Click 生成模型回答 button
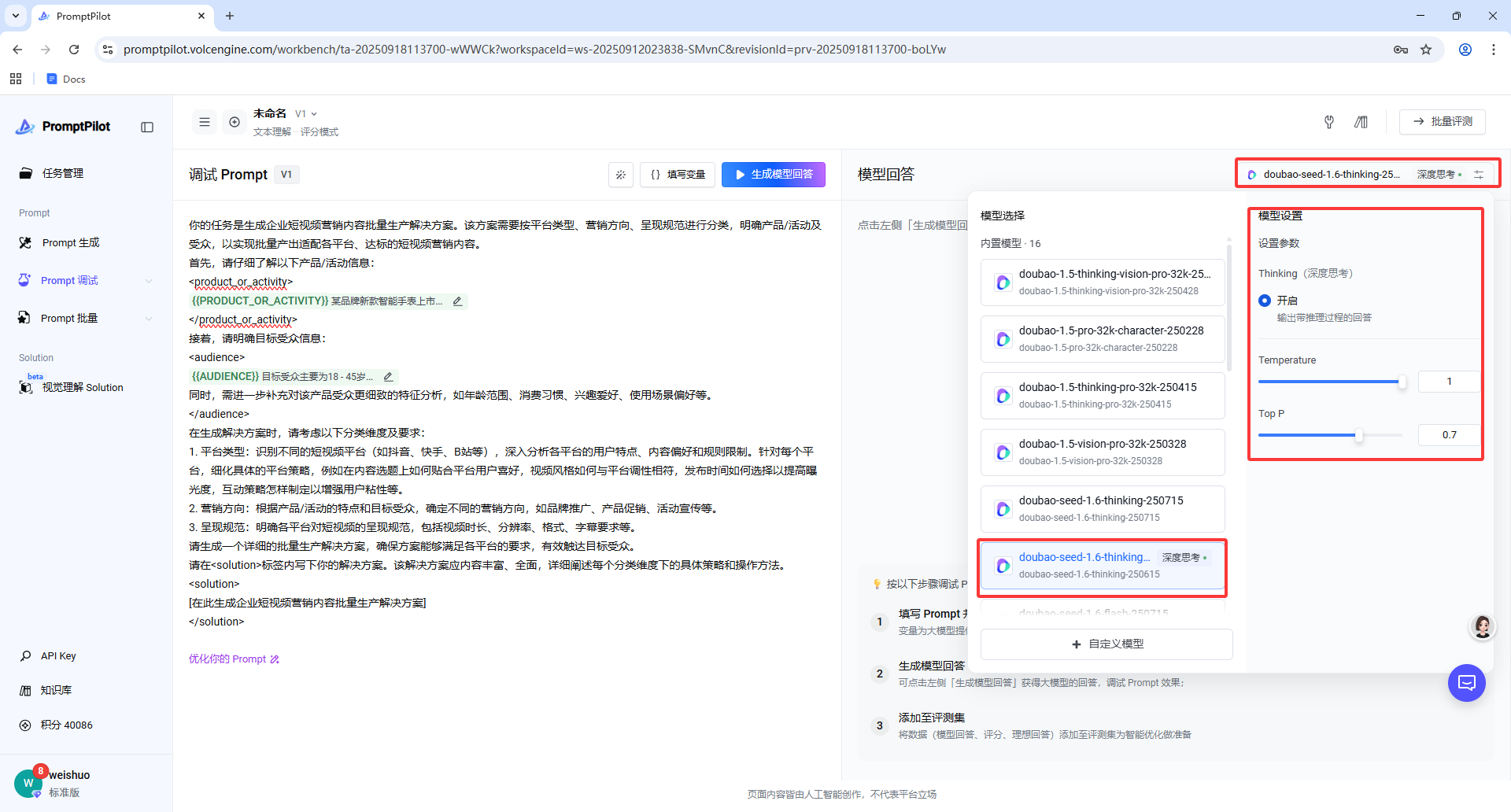Image resolution: width=1511 pixels, height=812 pixels. [x=774, y=175]
